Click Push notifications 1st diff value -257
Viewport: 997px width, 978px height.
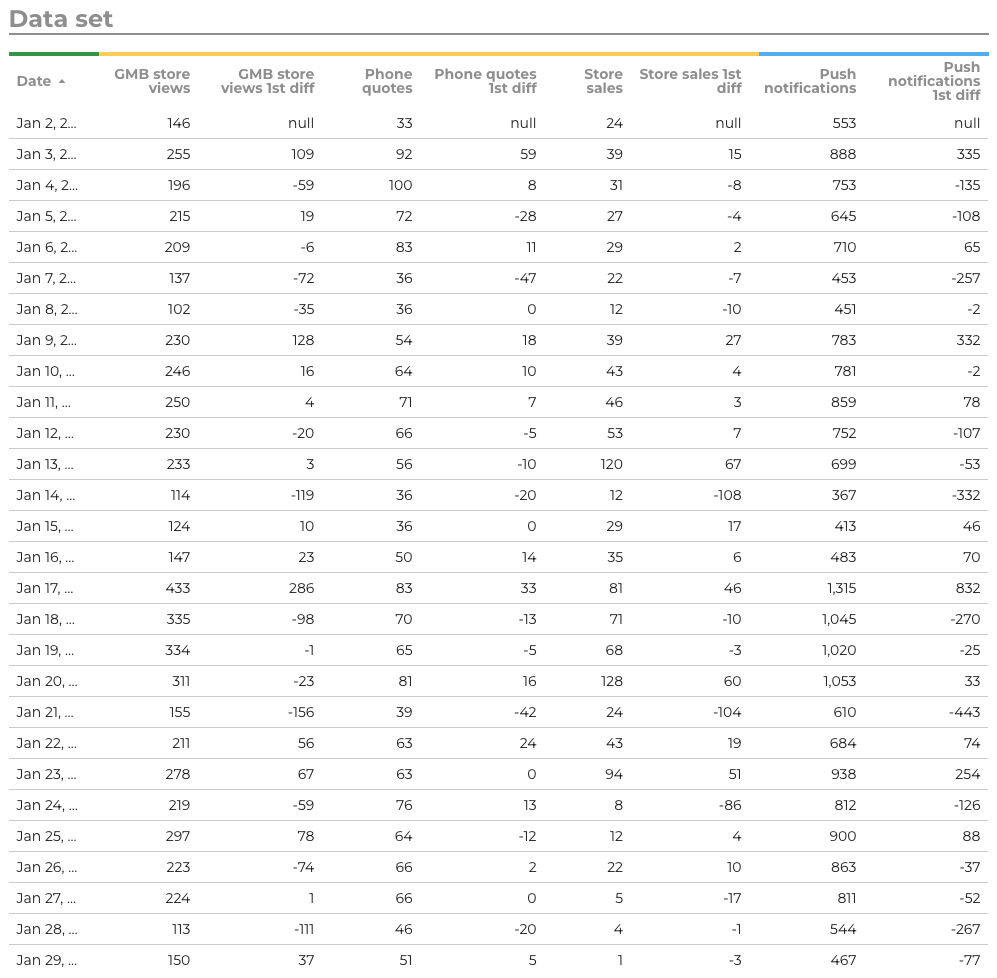coord(965,279)
